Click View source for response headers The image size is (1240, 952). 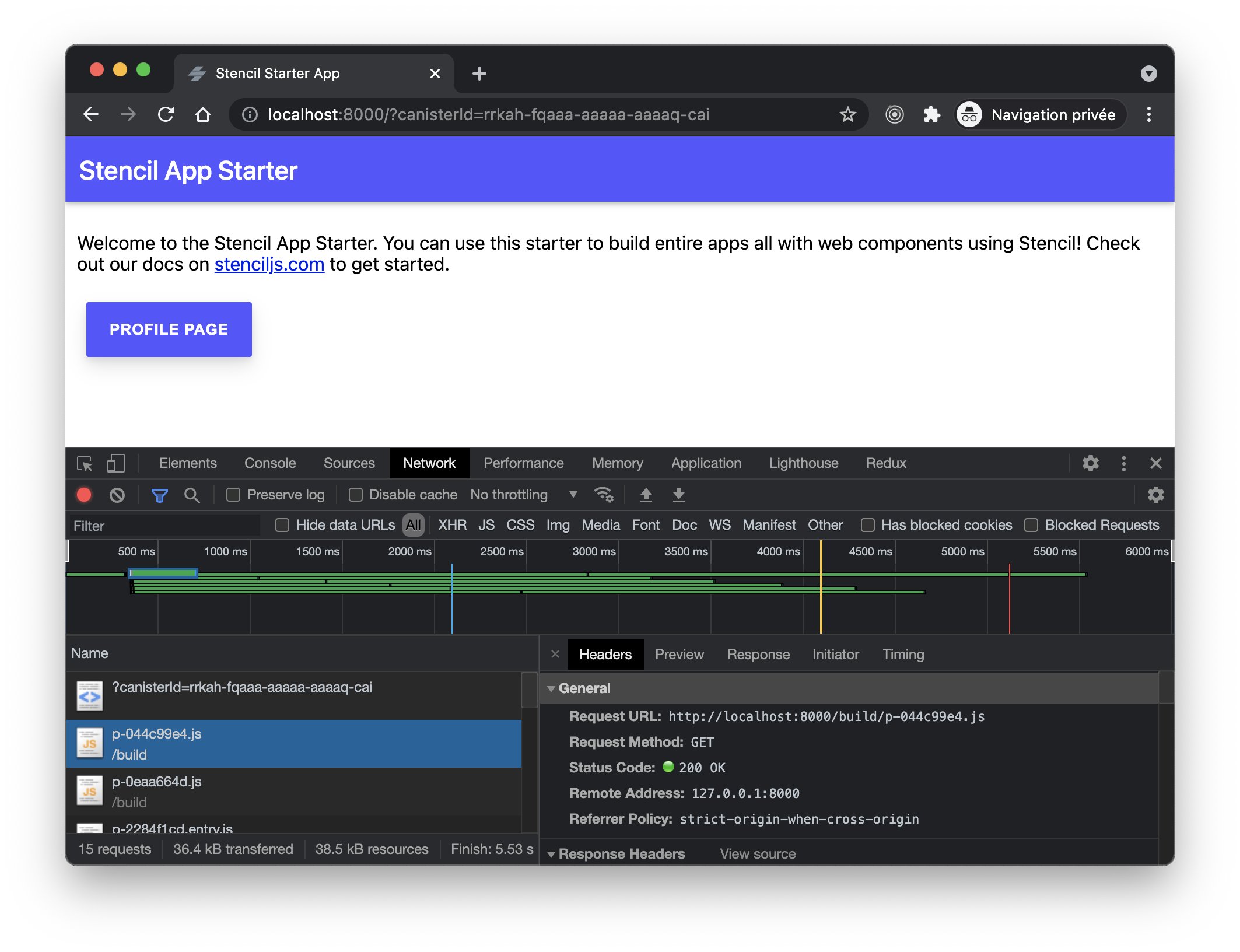pyautogui.click(x=758, y=854)
